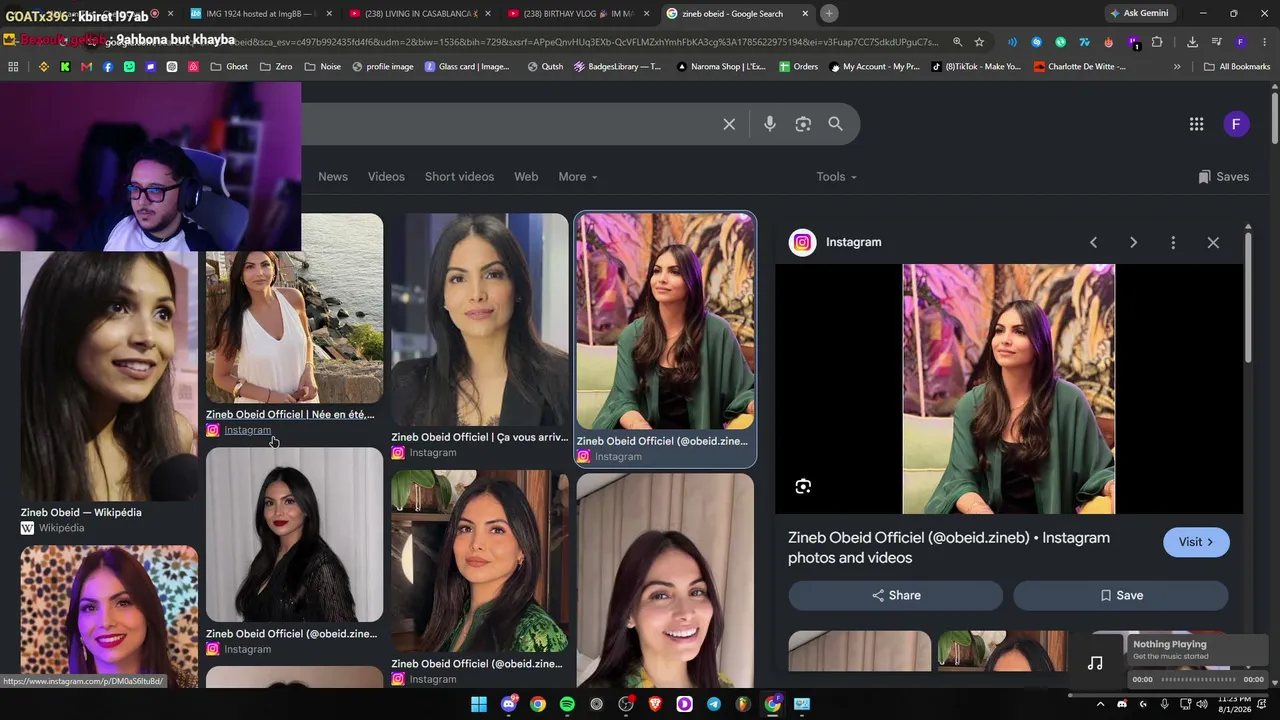Open Ask Gemini in Chrome
Screen dimensions: 1280x720
pos(1138,13)
